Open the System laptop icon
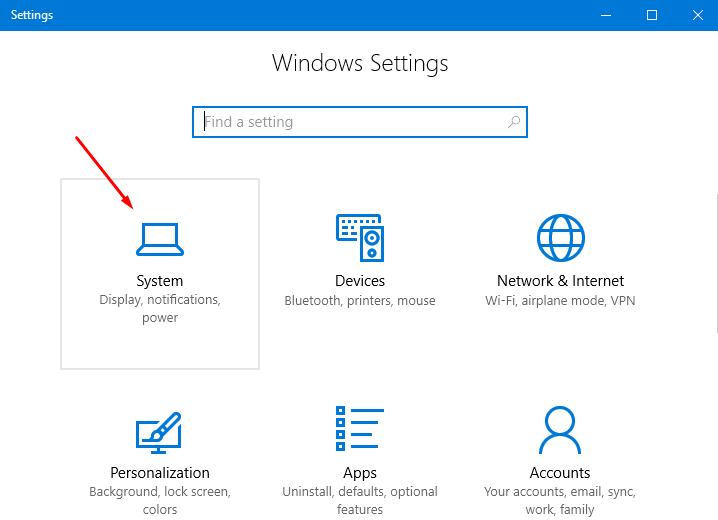718x520 pixels. click(x=160, y=239)
